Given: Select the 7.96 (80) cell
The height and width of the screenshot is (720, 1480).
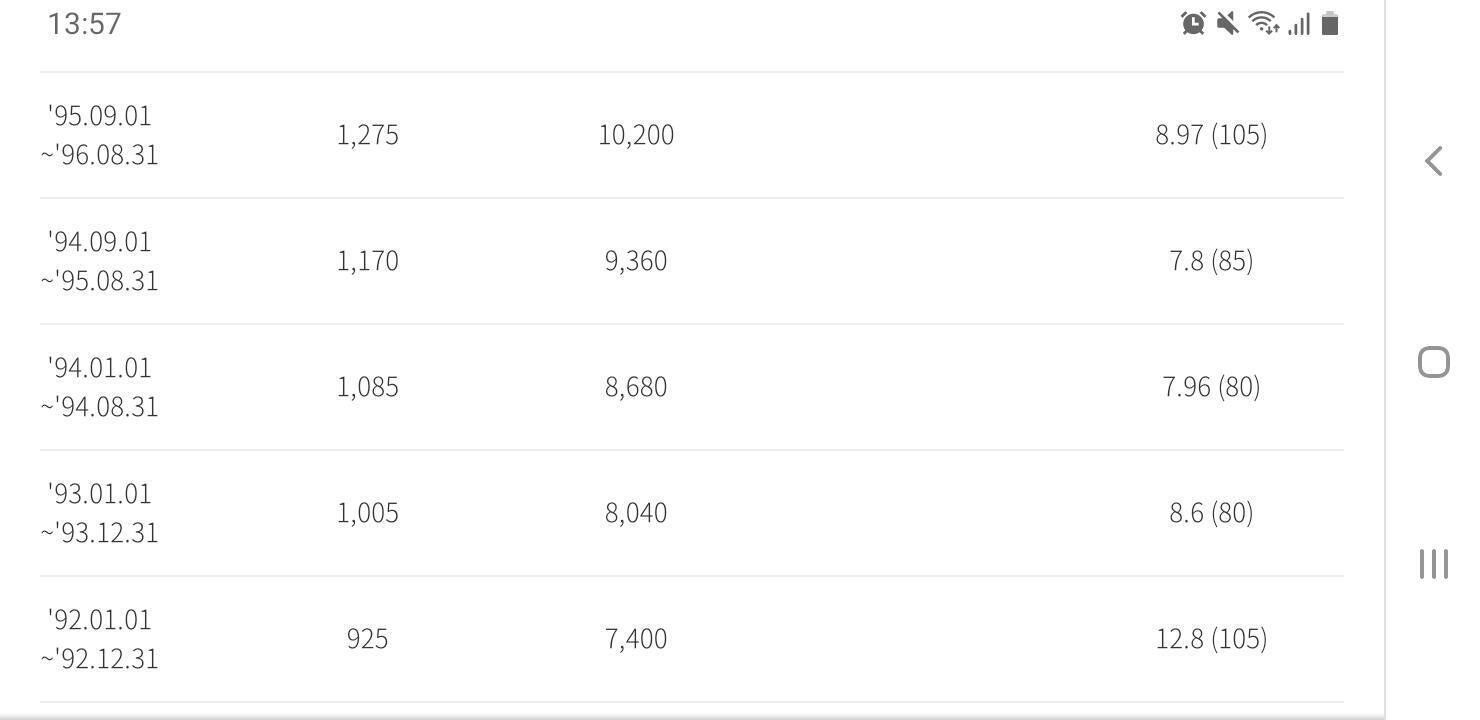Looking at the screenshot, I should [x=1211, y=387].
